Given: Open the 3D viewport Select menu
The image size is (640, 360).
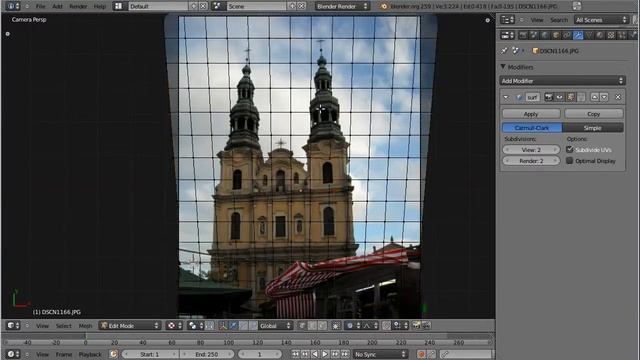Looking at the screenshot, I should (x=63, y=326).
